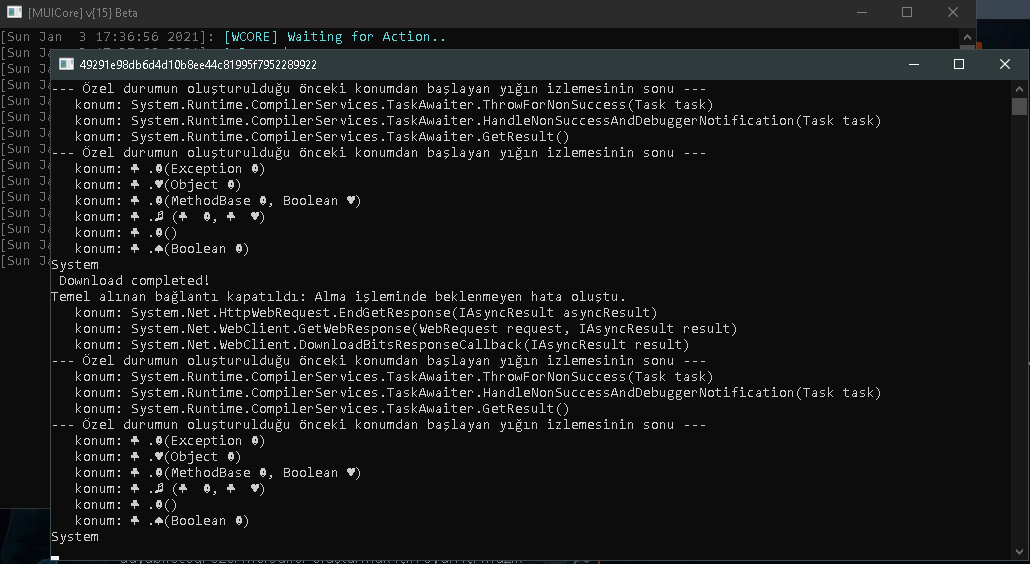Click the 'System.Net.WebClient.GetWebResponse' line
1030x564 pixels.
coord(406,328)
